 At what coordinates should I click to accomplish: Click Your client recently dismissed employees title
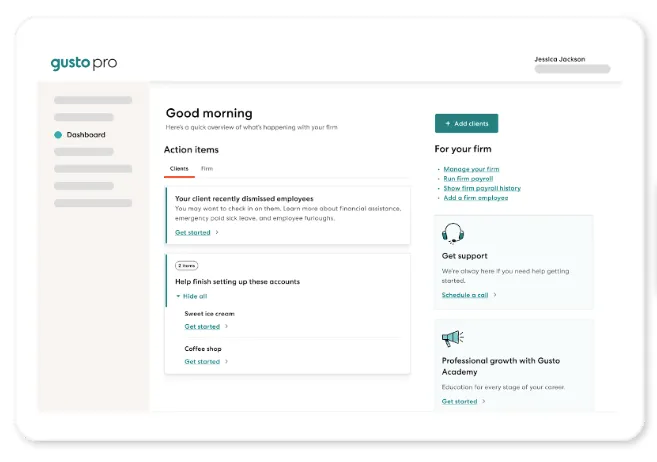pos(244,199)
